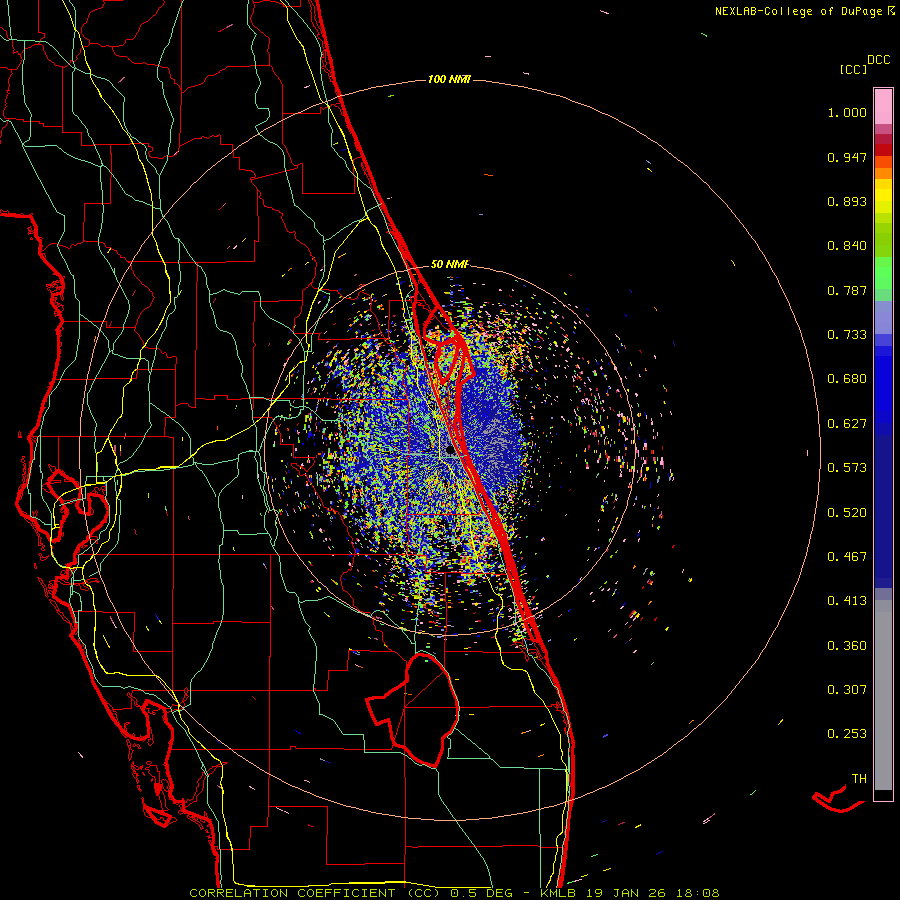The image size is (900, 900).
Task: Click the 1.000 scale value
Action: coord(847,112)
